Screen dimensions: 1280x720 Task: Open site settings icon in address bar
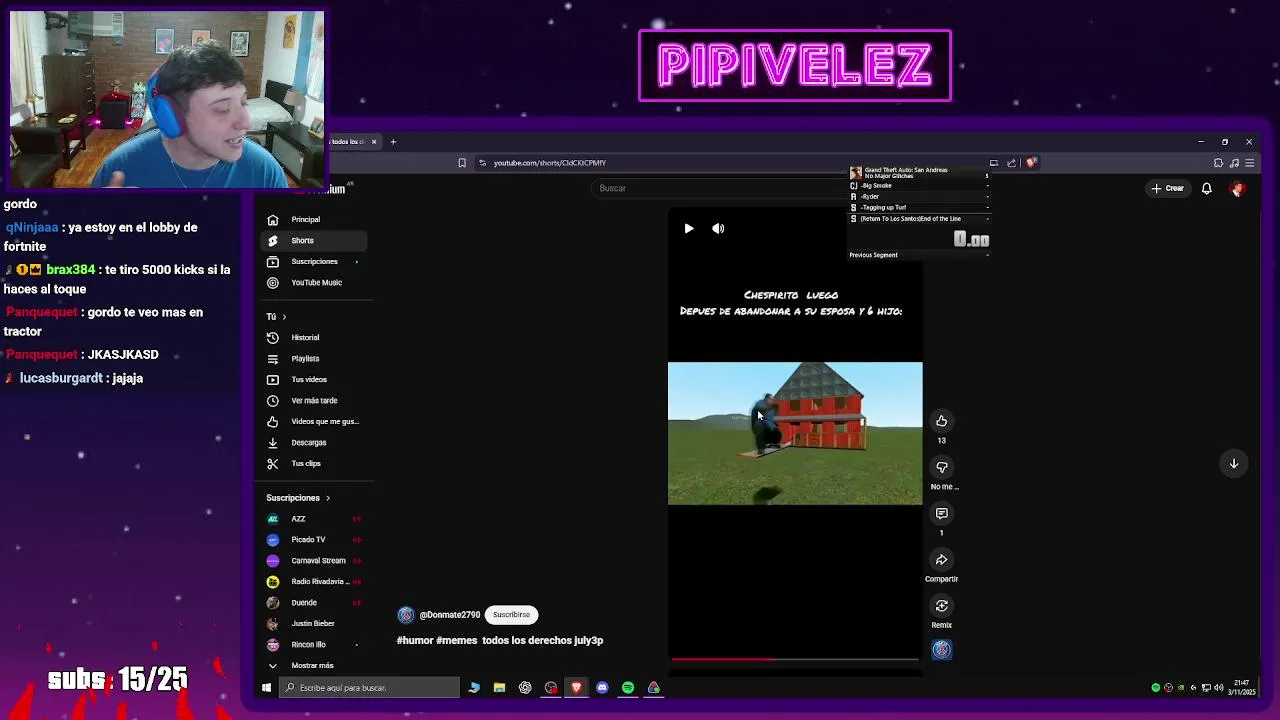click(482, 163)
